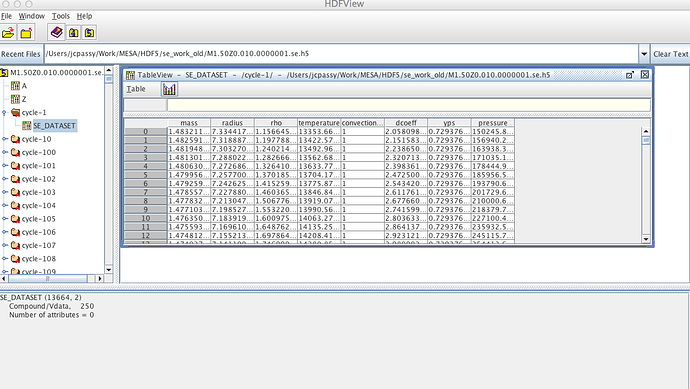Click the tree panel horizontal scrollbar thumb
The image size is (690, 389).
pos(48,279)
